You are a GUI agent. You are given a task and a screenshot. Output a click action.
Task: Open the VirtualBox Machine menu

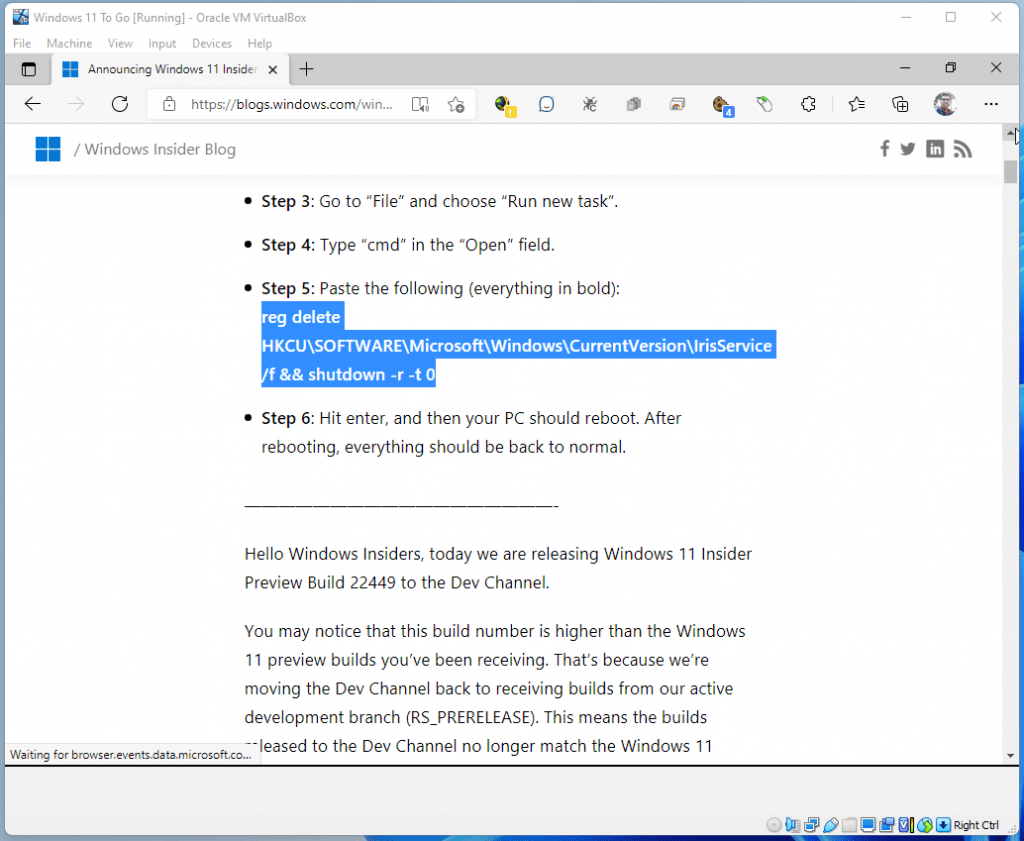coord(69,43)
